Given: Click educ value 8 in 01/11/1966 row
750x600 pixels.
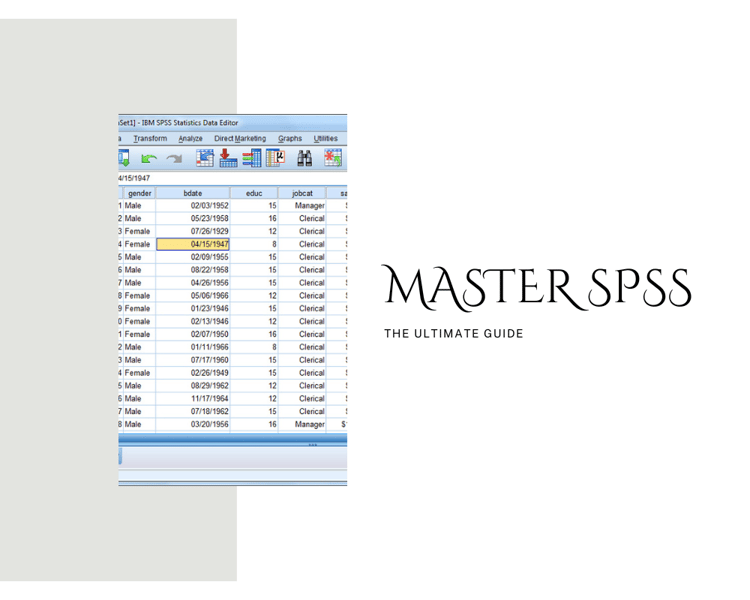Looking at the screenshot, I should pyautogui.click(x=254, y=347).
